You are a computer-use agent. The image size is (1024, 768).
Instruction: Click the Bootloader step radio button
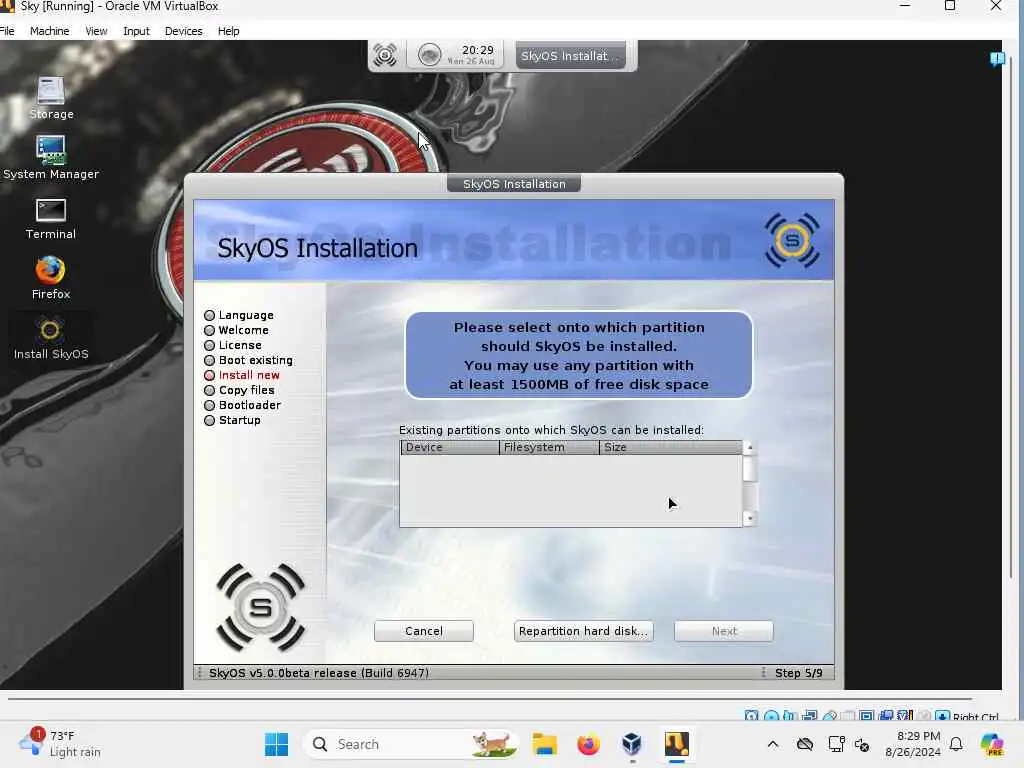click(x=210, y=406)
